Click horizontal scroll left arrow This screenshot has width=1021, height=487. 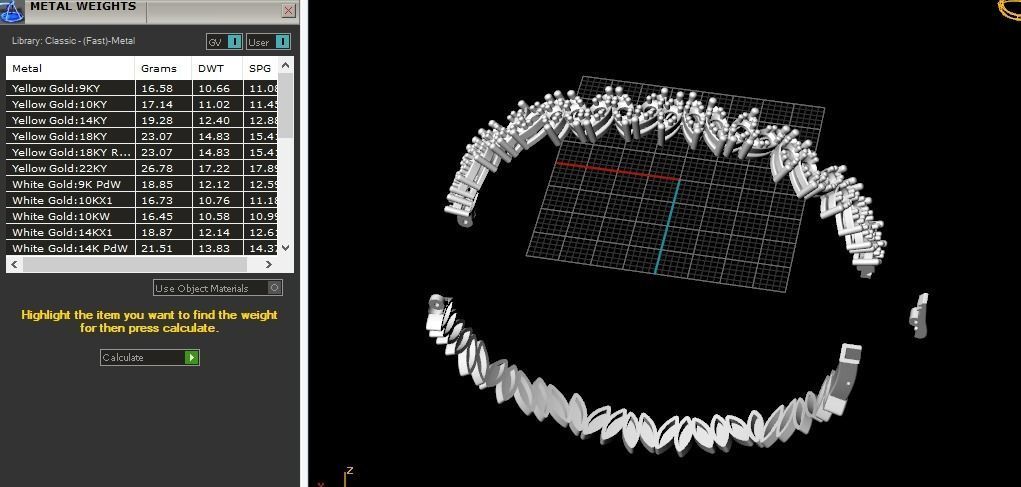[x=14, y=264]
